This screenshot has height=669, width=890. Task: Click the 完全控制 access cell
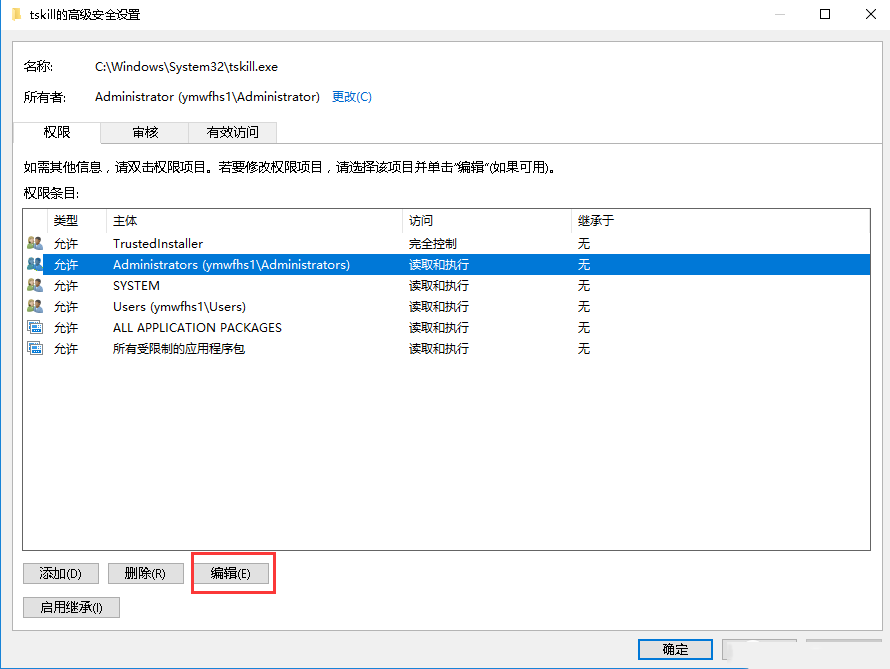(x=433, y=243)
